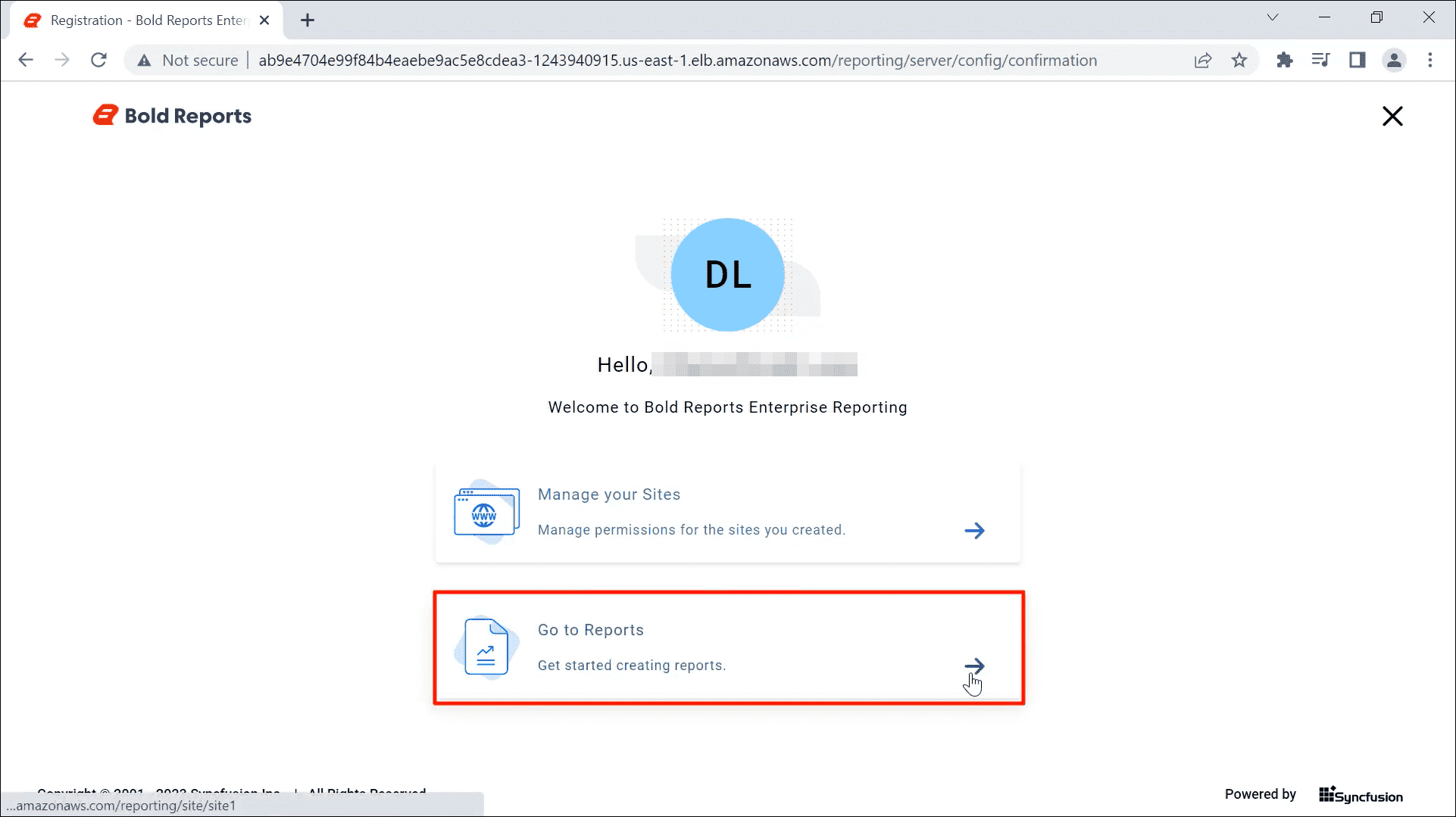This screenshot has width=1456, height=817.
Task: Click the Syncfusion logo
Action: tap(1360, 794)
